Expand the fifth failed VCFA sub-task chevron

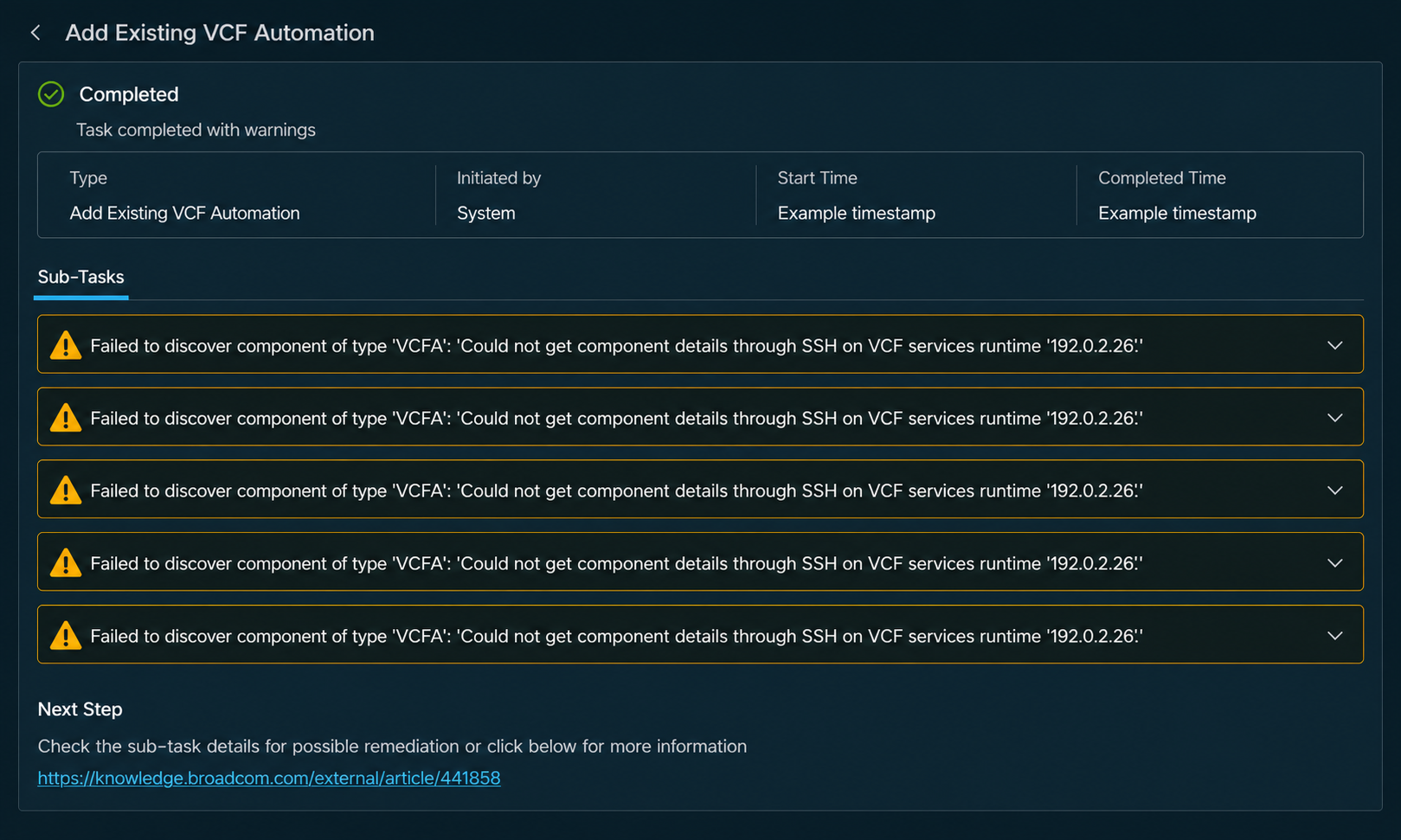[1335, 636]
